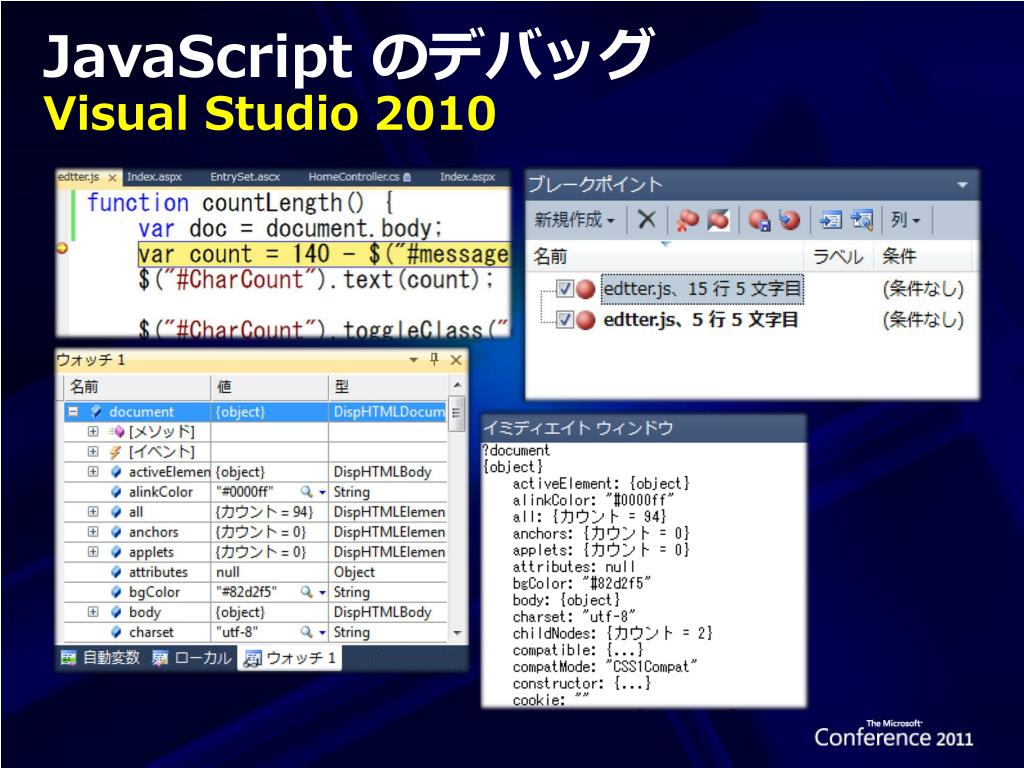Expand the applets node
The image size is (1024, 768).
(93, 552)
